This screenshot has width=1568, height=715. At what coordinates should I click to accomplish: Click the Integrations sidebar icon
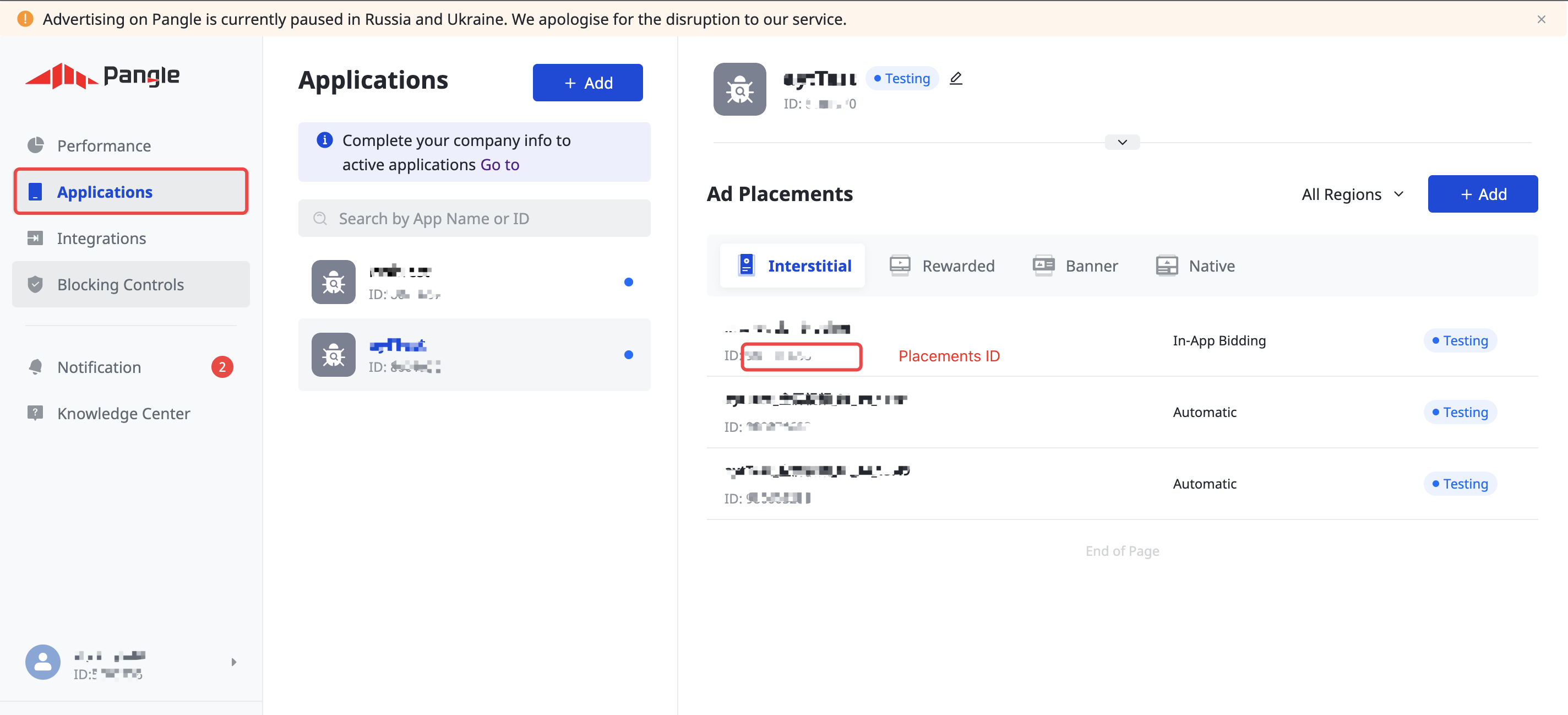click(35, 238)
